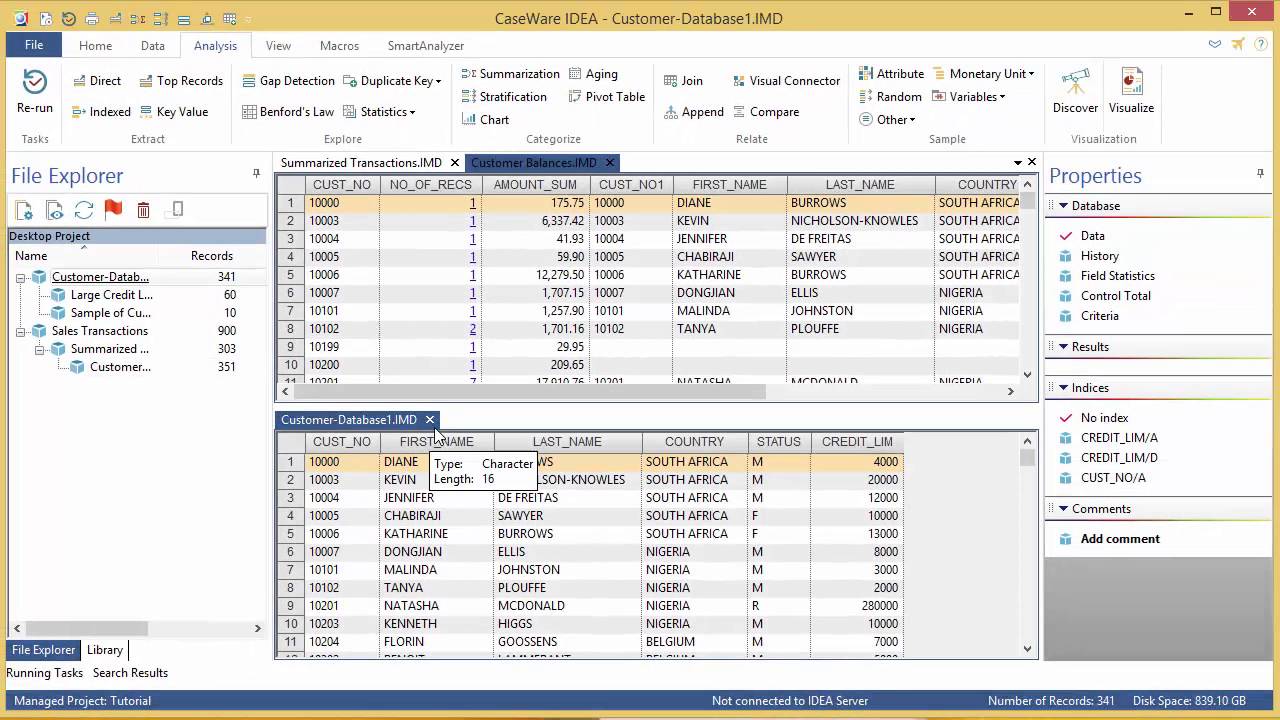Collapse the Database section in Properties
This screenshot has width=1280, height=720.
click(x=1063, y=206)
